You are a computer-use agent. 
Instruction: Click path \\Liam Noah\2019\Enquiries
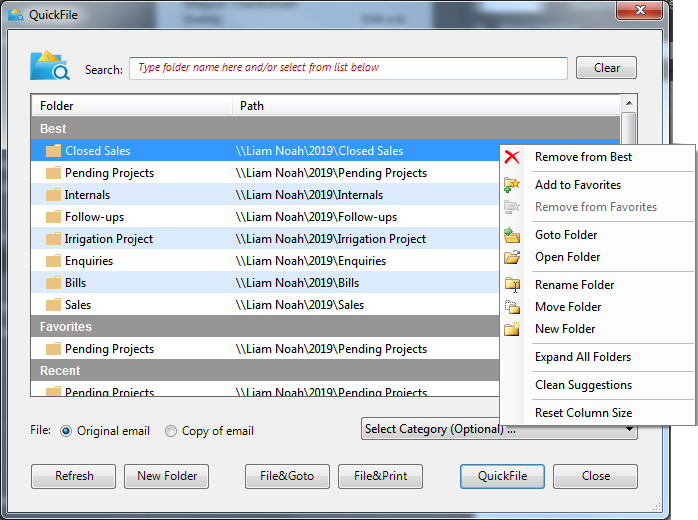pyautogui.click(x=311, y=261)
